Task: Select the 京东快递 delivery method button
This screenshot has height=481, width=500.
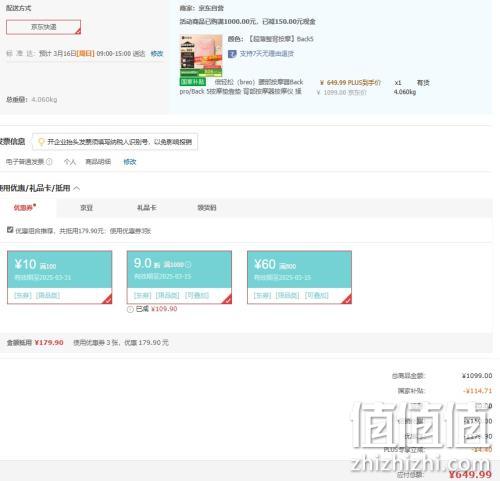Action: (43, 27)
